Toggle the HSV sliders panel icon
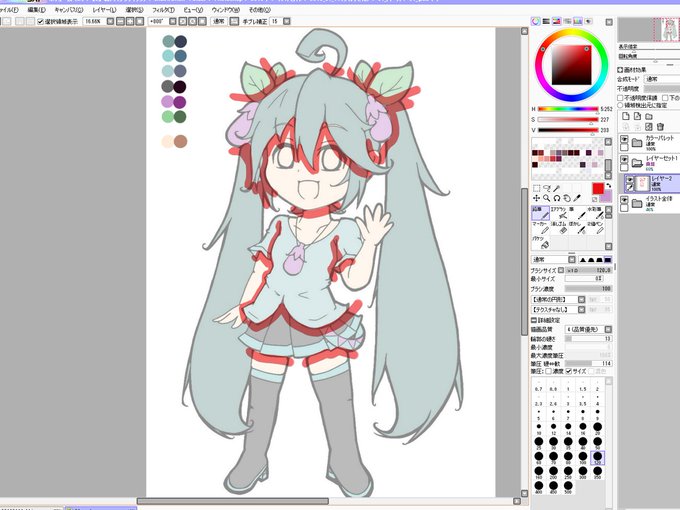 [557, 21]
